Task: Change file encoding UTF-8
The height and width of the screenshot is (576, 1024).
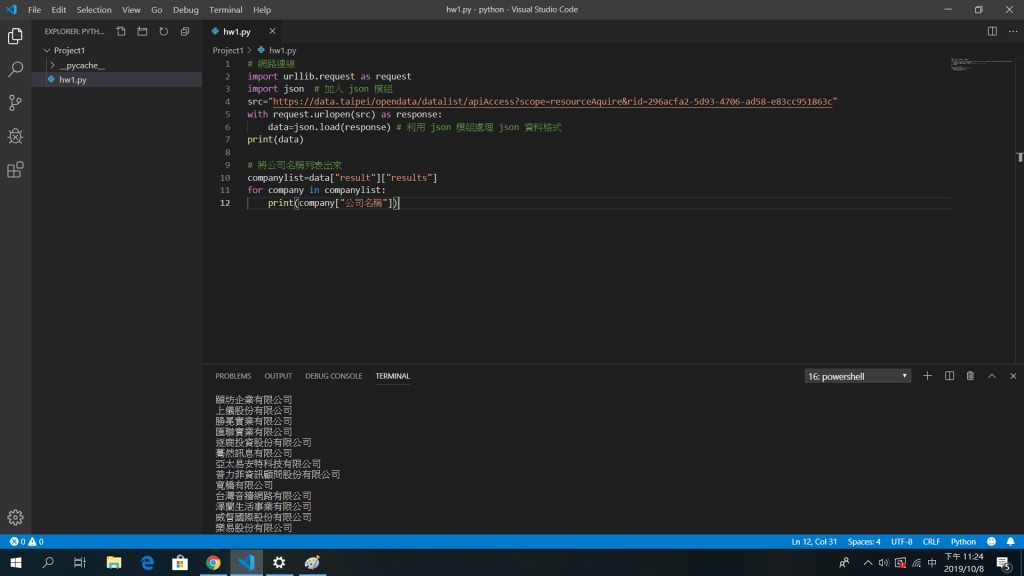Action: coord(902,541)
